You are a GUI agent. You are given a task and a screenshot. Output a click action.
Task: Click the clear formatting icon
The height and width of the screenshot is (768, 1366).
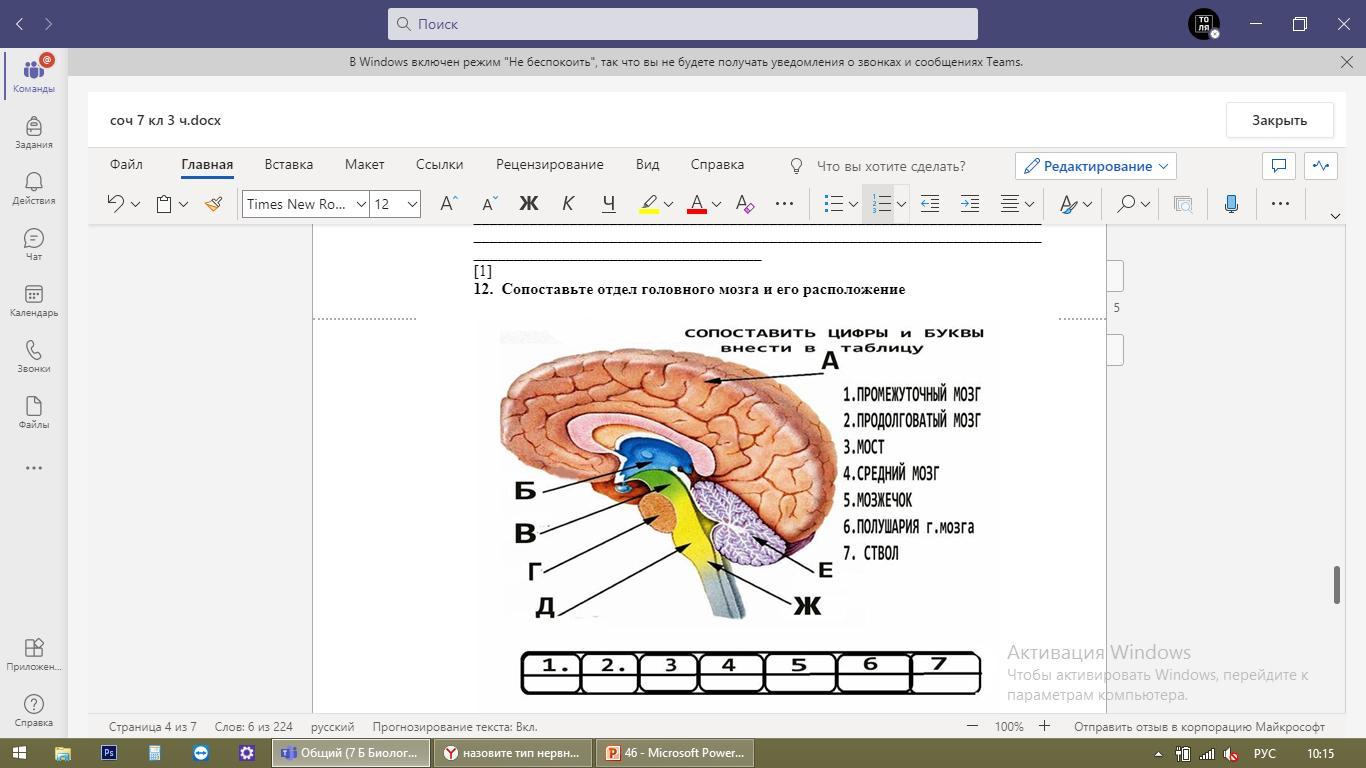pyautogui.click(x=745, y=204)
